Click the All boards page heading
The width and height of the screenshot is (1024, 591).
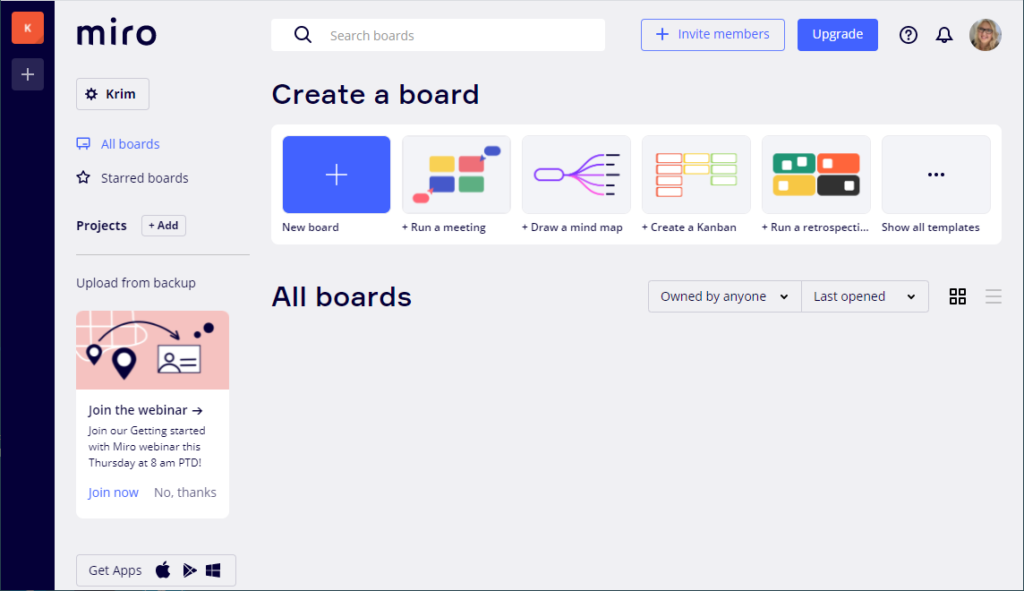click(342, 296)
